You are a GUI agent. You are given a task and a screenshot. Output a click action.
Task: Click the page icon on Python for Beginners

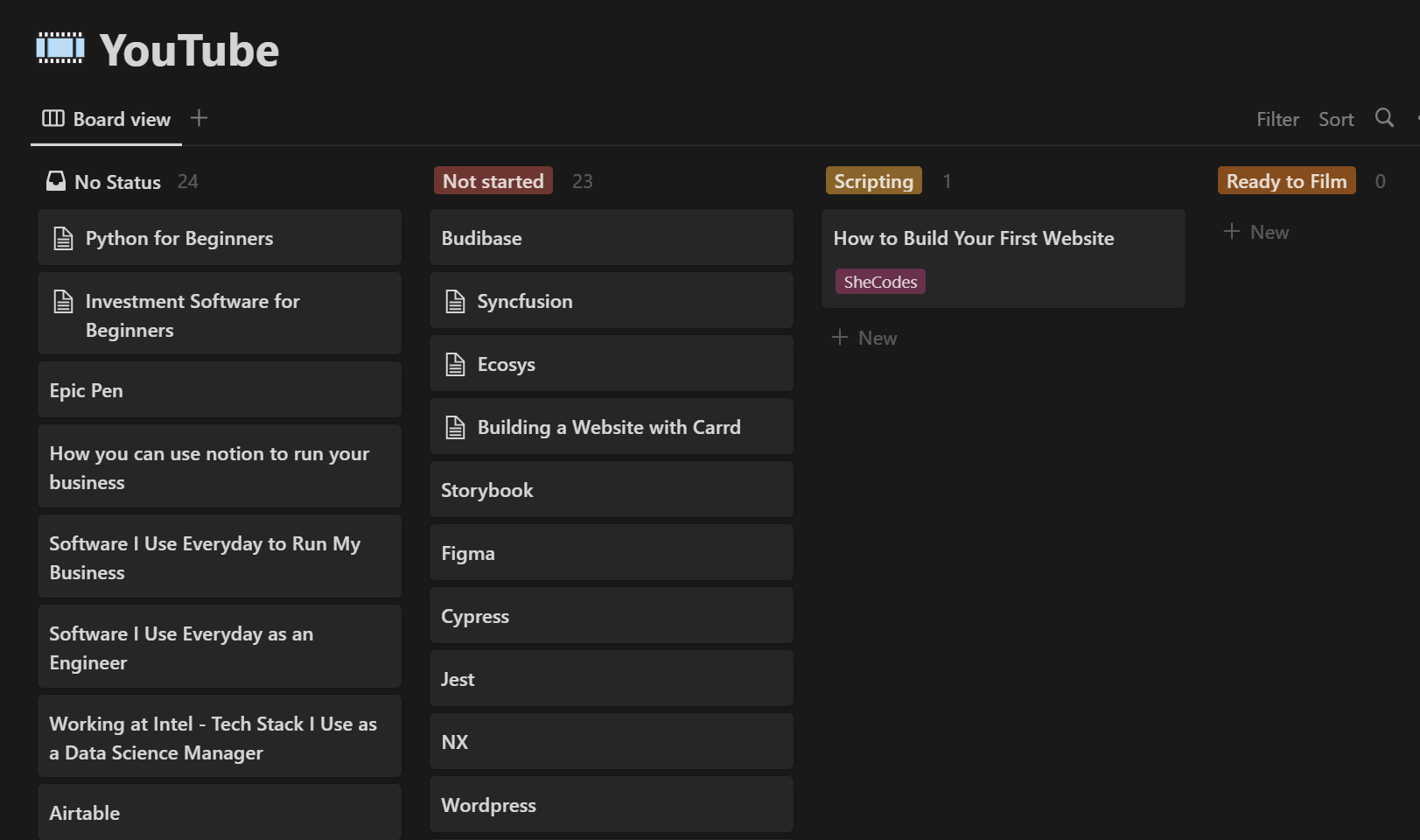click(x=63, y=238)
